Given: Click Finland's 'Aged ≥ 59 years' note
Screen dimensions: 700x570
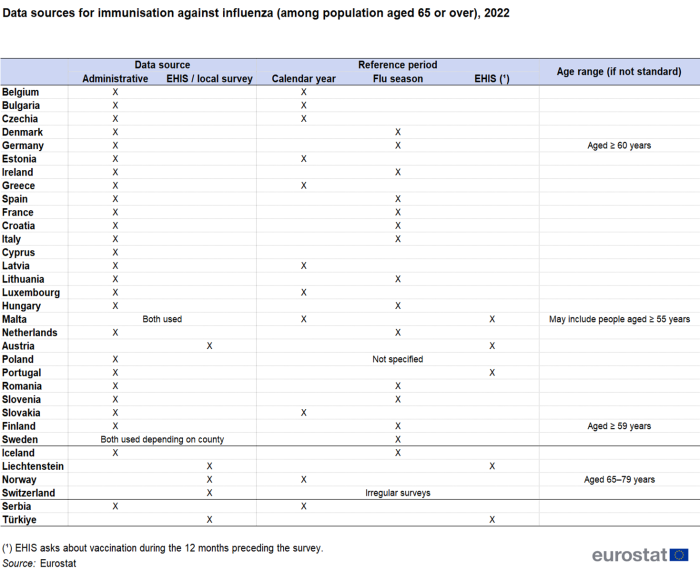Looking at the screenshot, I should [x=619, y=426].
